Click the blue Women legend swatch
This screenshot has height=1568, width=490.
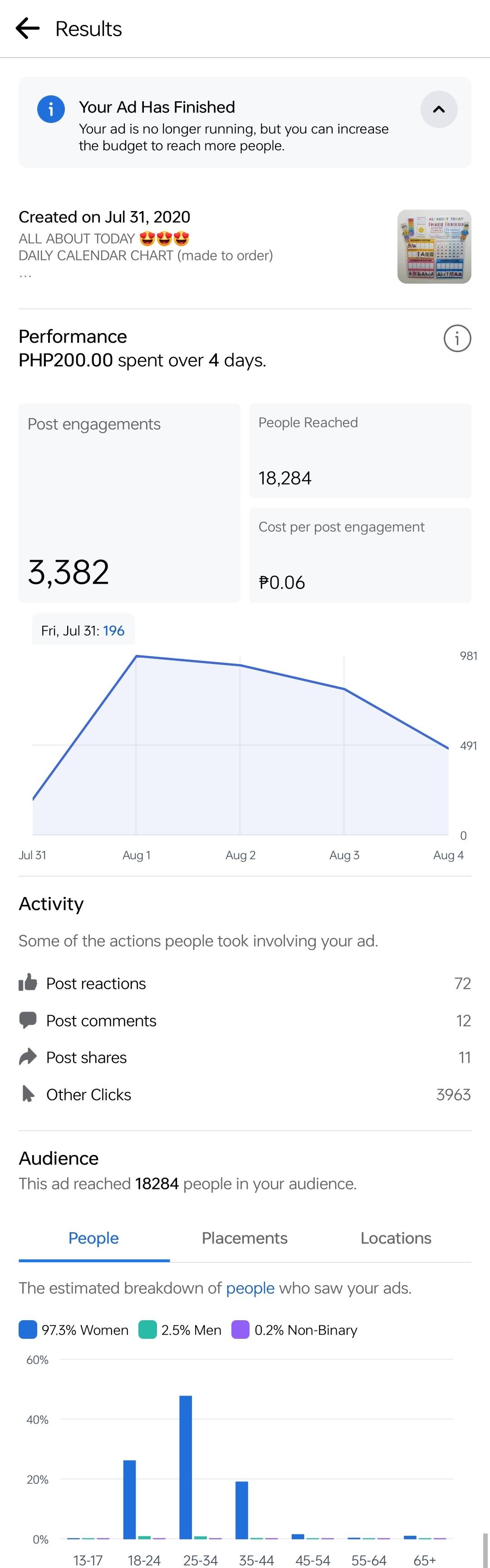(x=28, y=1329)
